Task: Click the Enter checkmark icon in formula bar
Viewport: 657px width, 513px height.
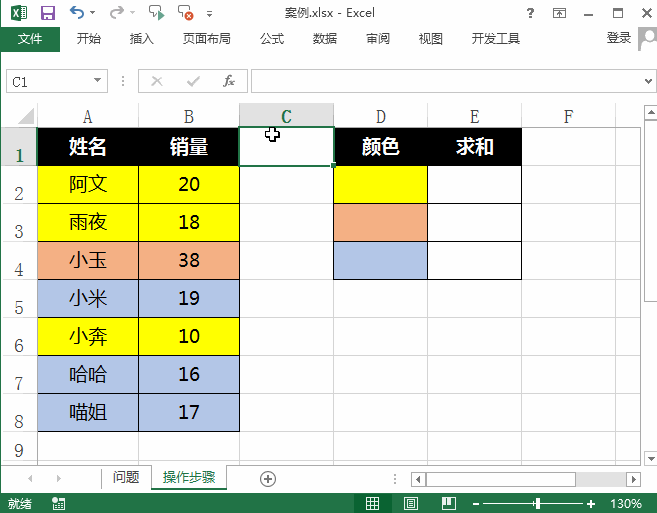Action: click(x=193, y=81)
